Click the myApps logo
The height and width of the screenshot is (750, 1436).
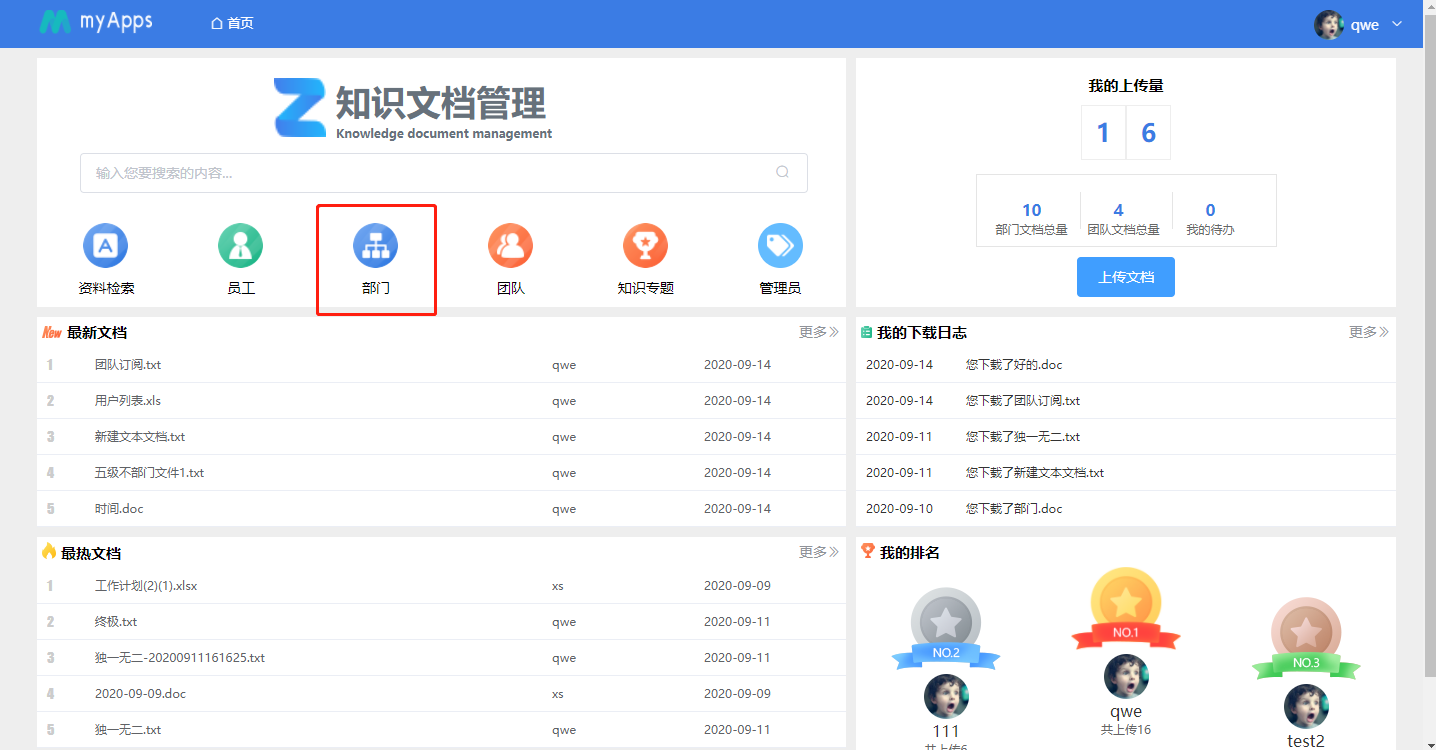click(x=96, y=22)
